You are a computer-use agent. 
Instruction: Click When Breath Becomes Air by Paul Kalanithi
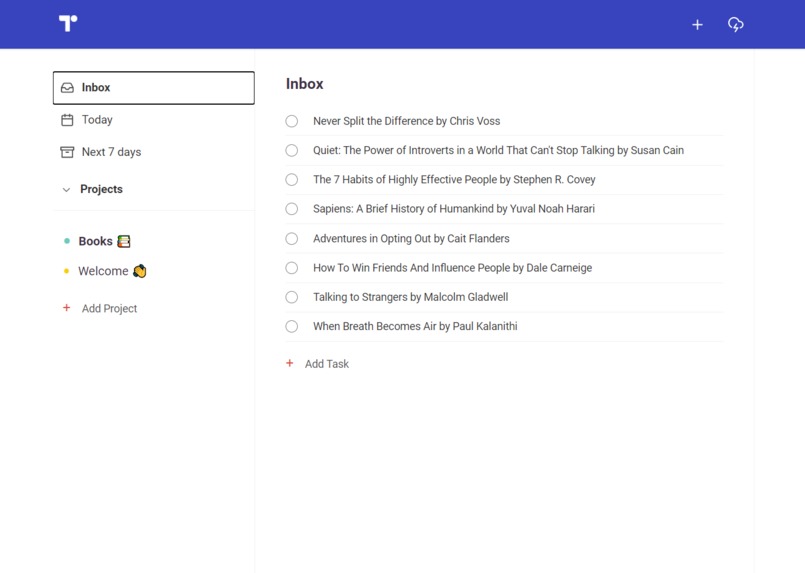click(x=415, y=327)
